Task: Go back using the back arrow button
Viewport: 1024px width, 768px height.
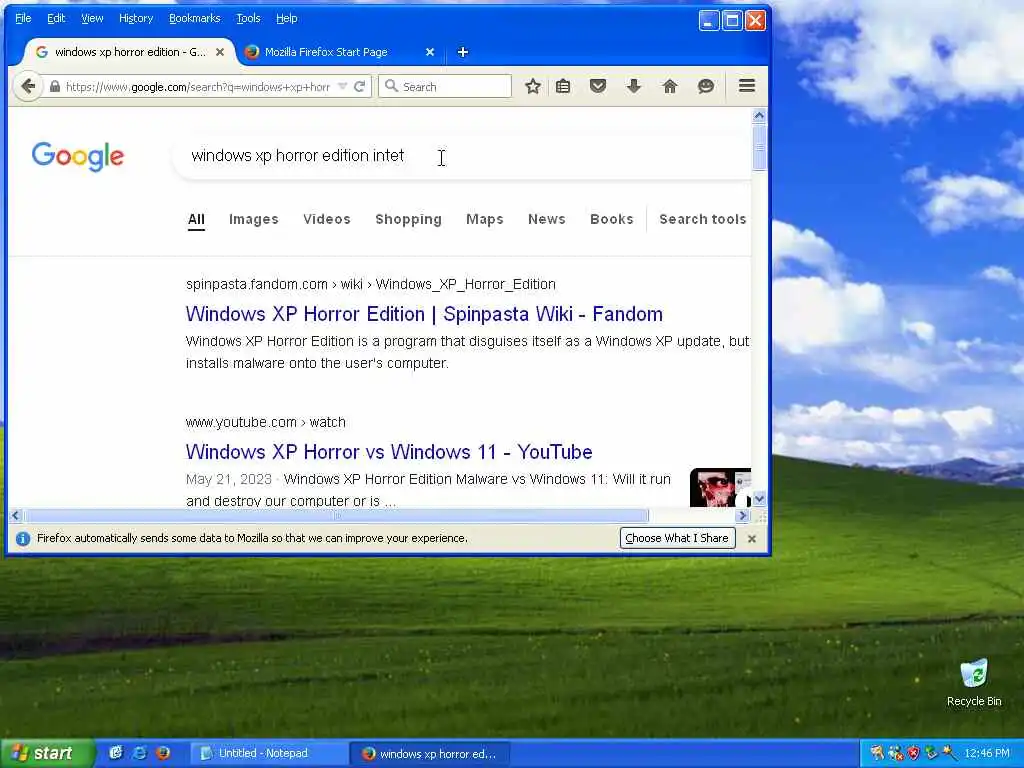Action: [27, 86]
